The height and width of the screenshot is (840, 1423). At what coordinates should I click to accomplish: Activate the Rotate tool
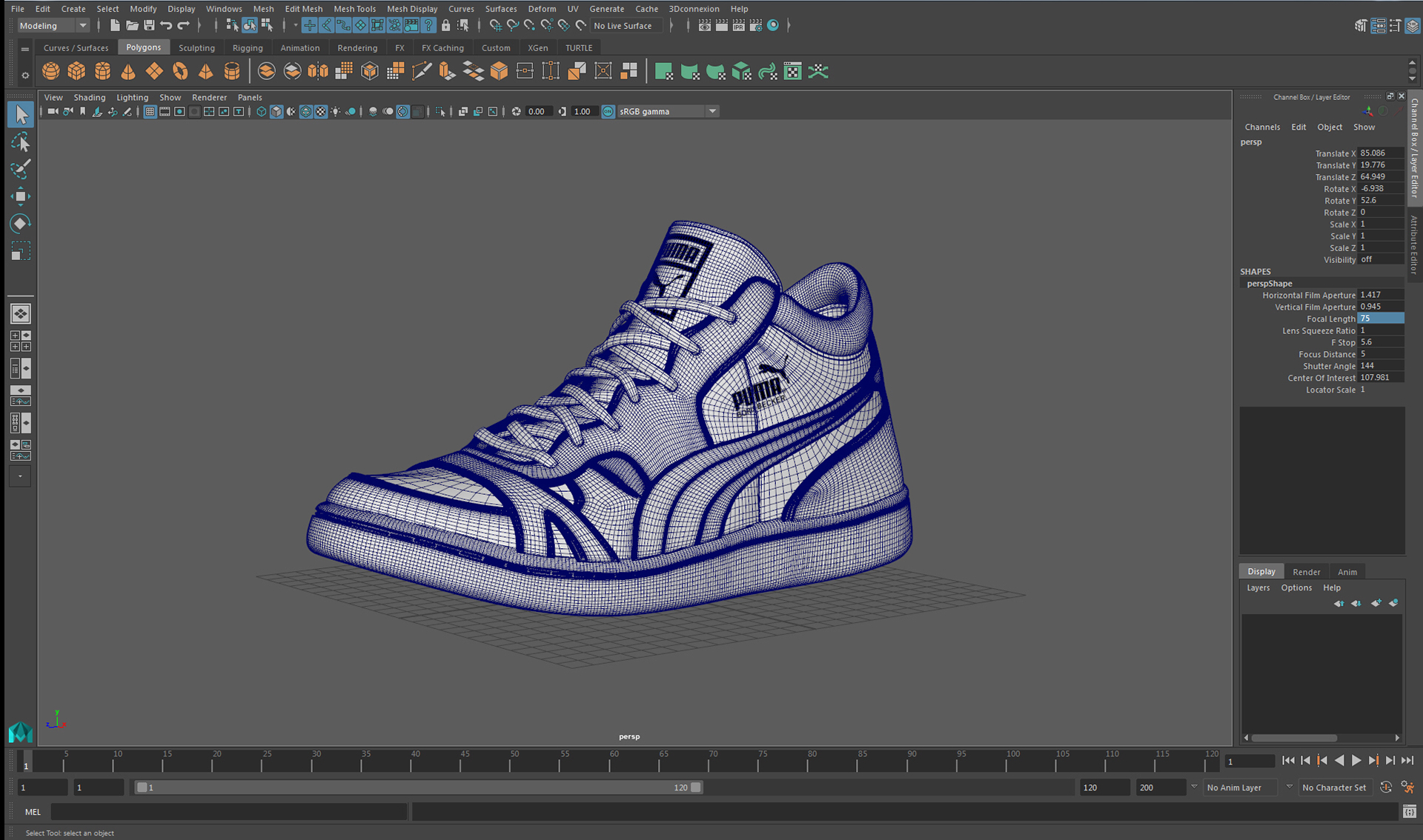pyautogui.click(x=21, y=223)
